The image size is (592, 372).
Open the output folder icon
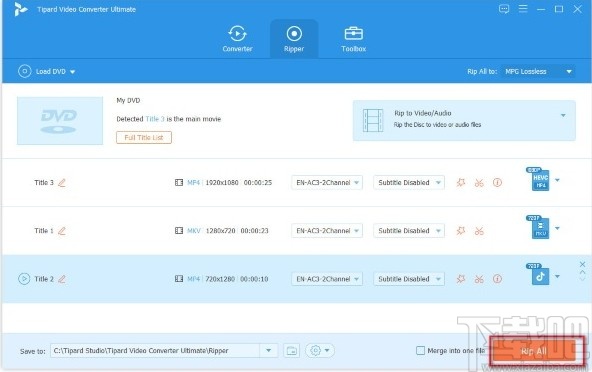click(291, 350)
